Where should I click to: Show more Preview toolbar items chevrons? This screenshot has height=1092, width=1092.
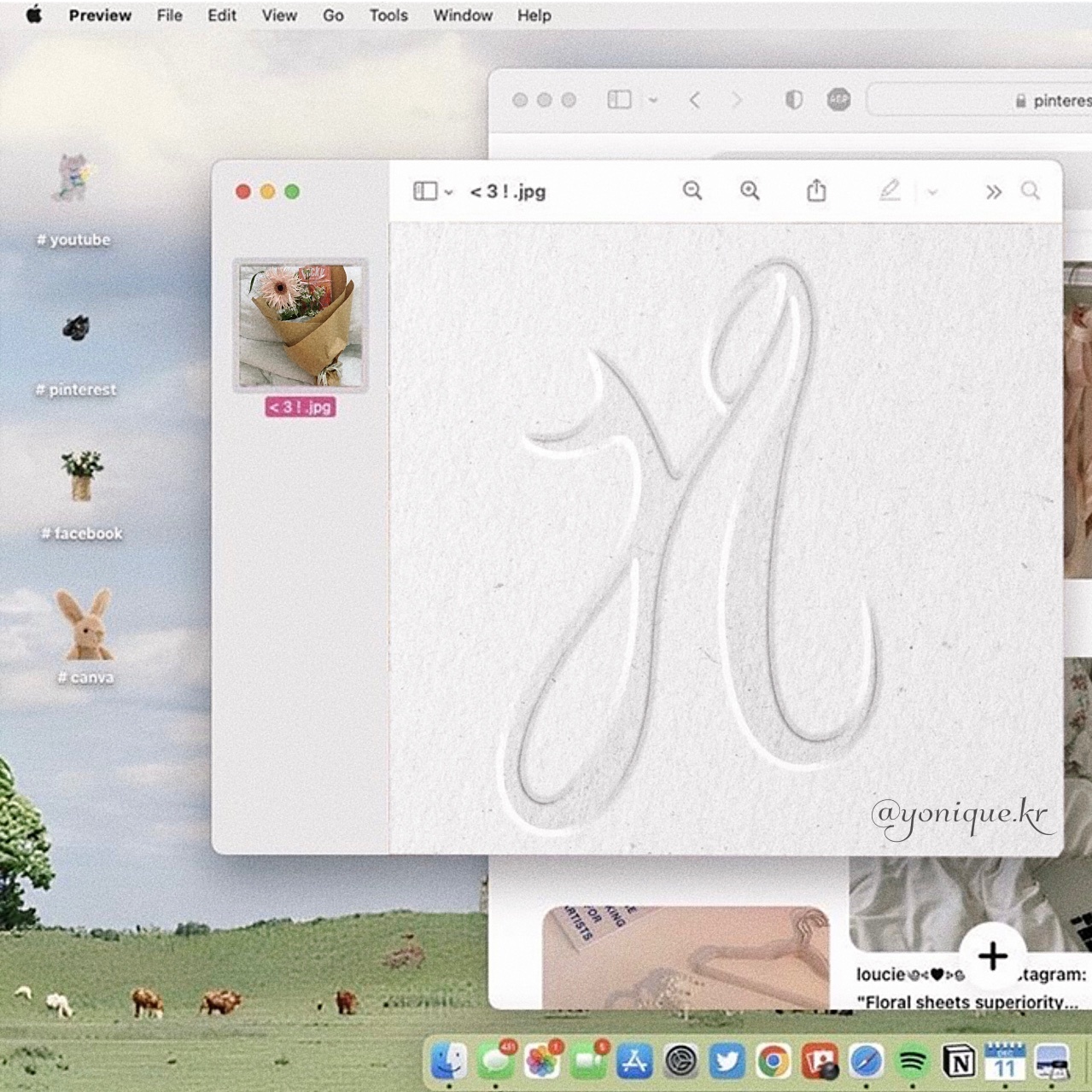pyautogui.click(x=993, y=192)
